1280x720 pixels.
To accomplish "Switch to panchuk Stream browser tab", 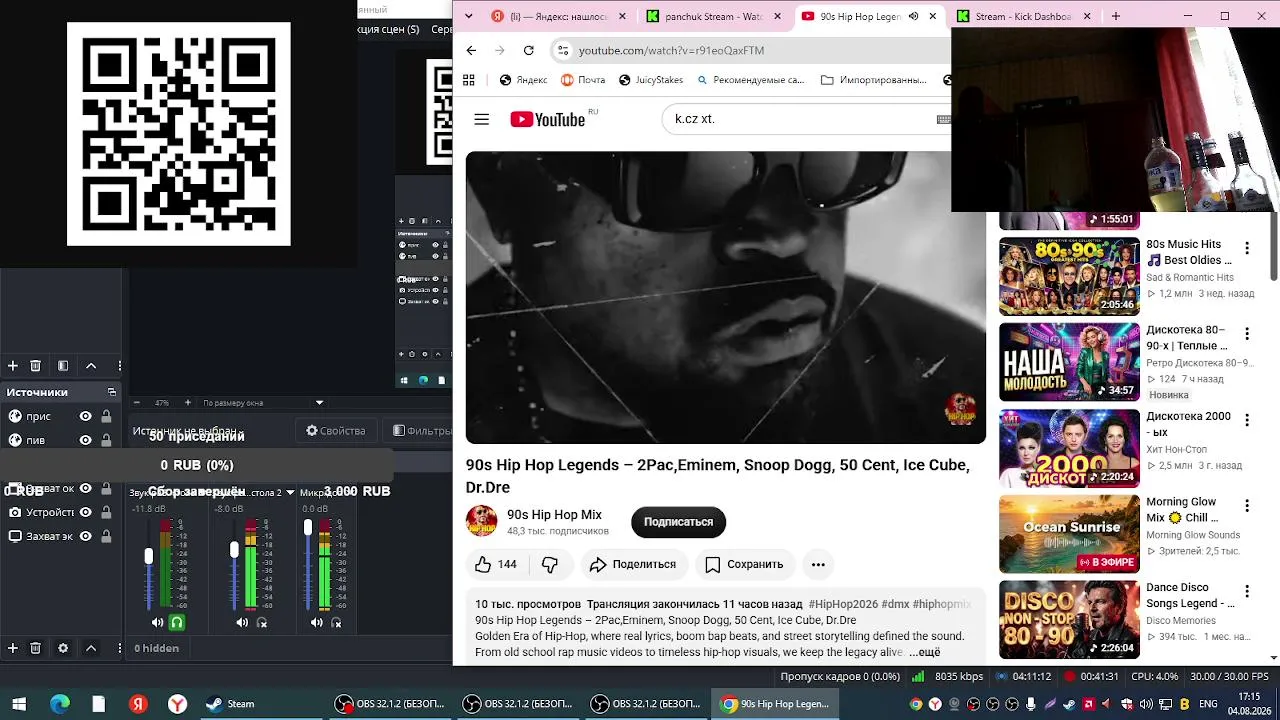I will [714, 16].
